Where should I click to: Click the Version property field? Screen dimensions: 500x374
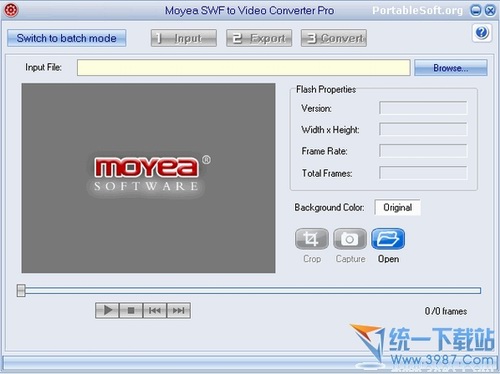[423, 108]
